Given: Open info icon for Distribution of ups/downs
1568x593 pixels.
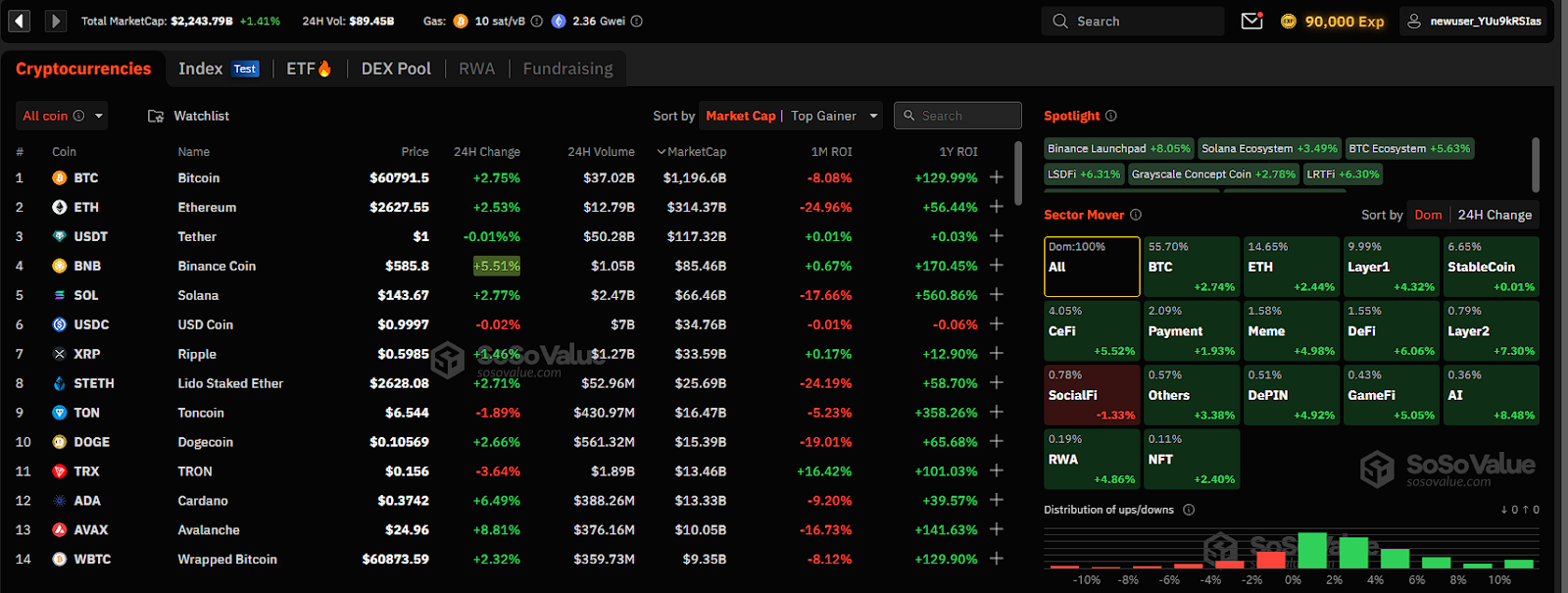Looking at the screenshot, I should [1189, 510].
